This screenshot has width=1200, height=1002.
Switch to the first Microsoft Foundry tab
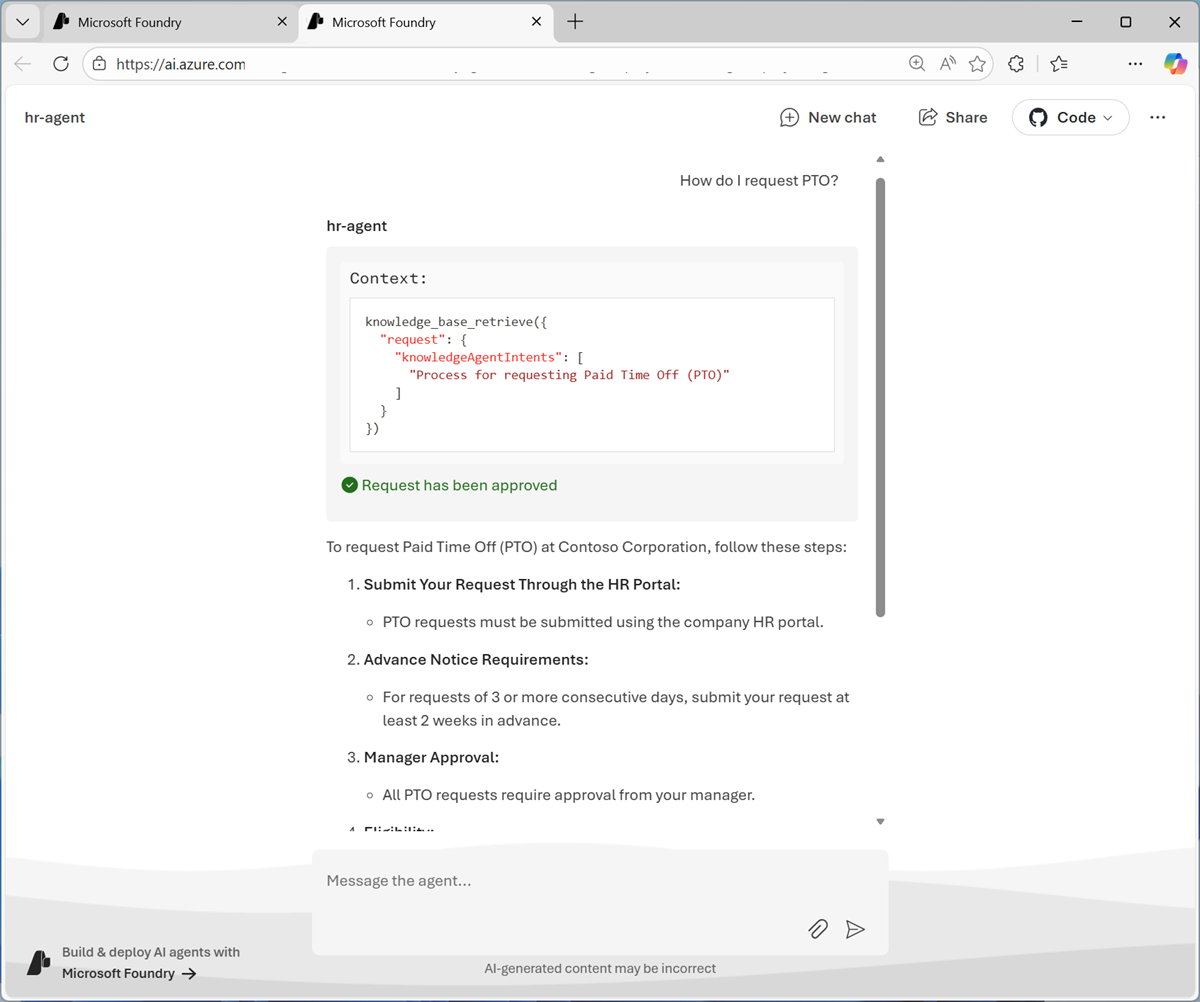pos(160,21)
